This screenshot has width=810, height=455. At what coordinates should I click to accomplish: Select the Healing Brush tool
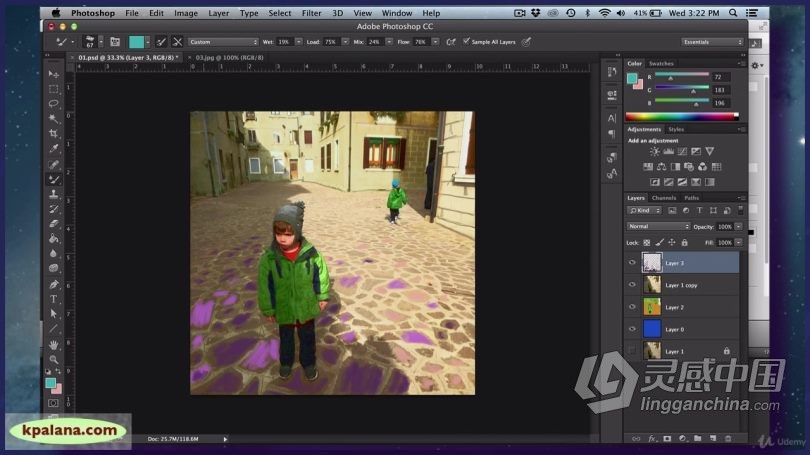[x=53, y=164]
